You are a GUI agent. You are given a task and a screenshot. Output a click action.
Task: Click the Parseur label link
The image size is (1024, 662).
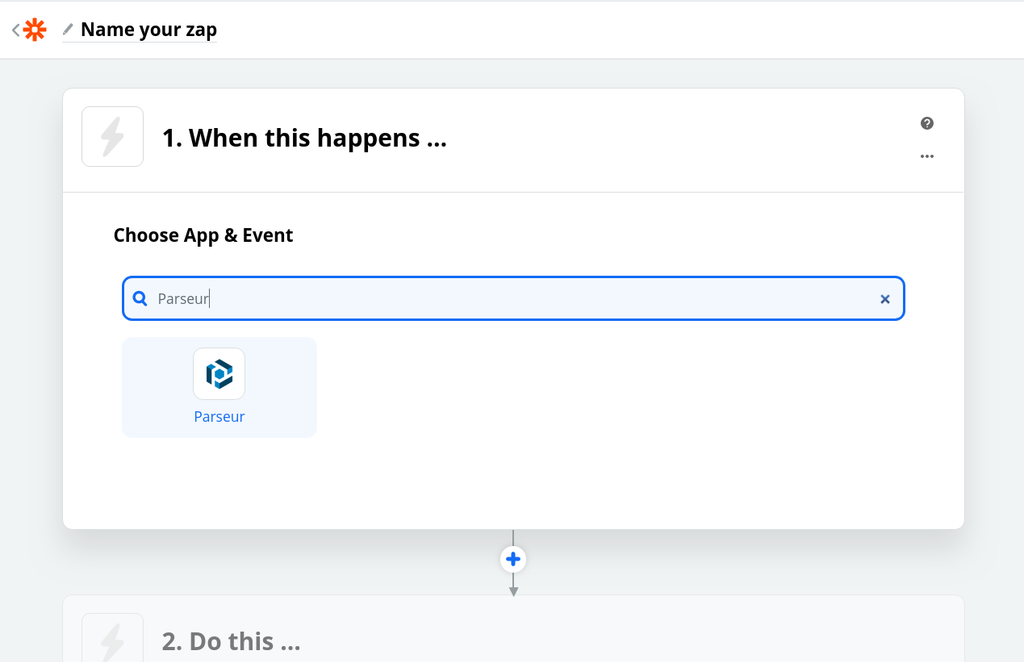pos(219,416)
